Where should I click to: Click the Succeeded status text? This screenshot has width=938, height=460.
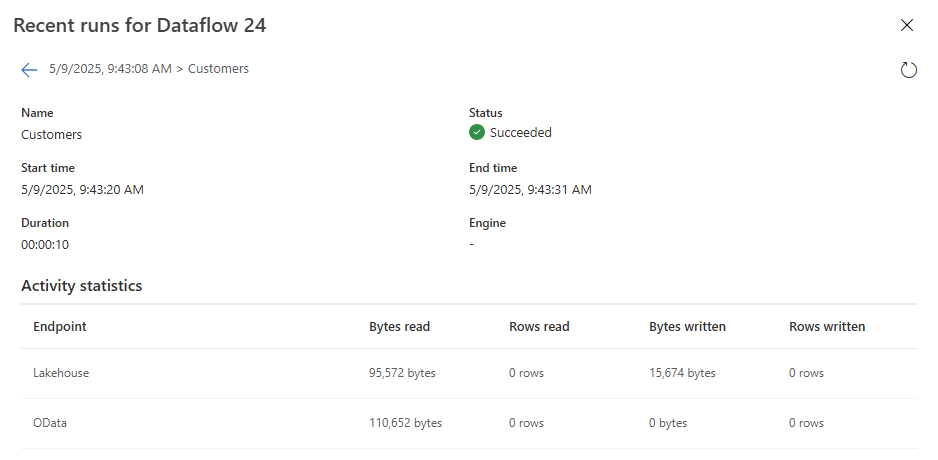point(520,132)
